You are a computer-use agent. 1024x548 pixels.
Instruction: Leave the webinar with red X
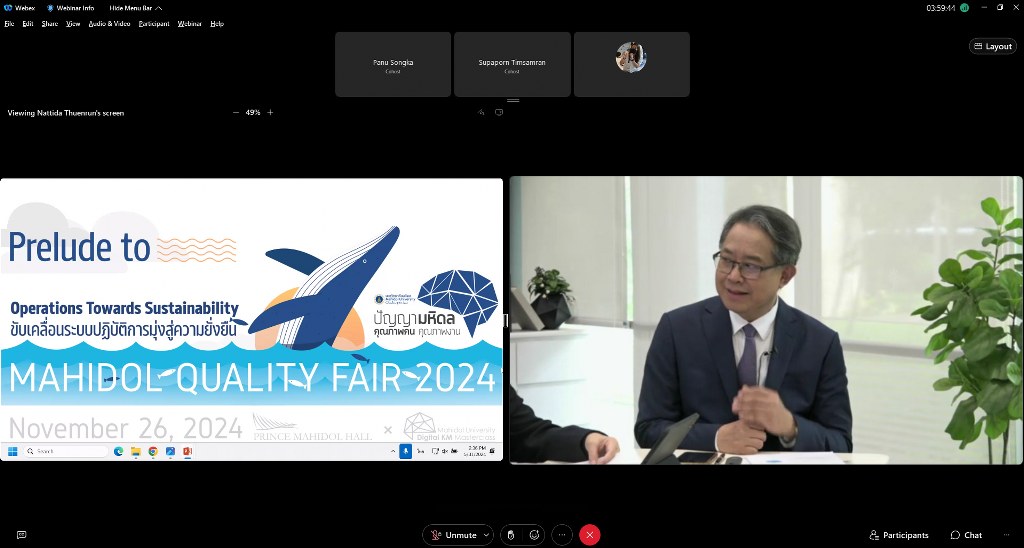590,535
